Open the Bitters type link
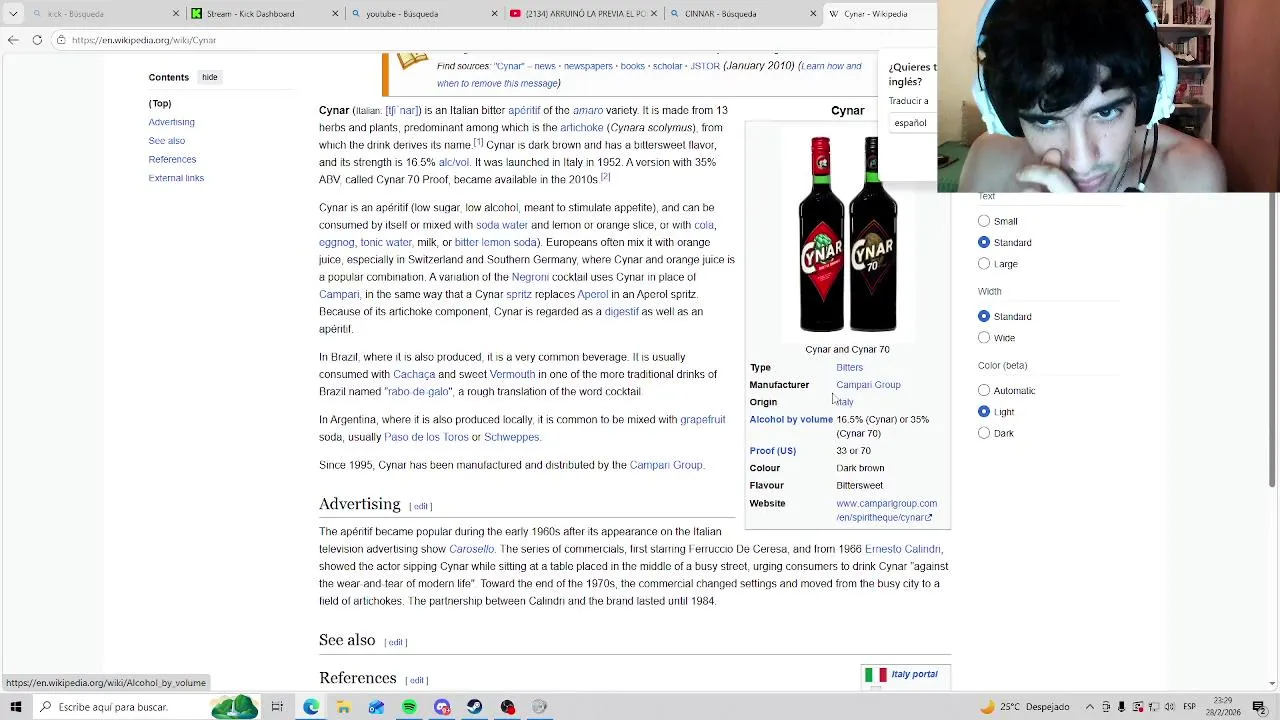The image size is (1280, 720). pyautogui.click(x=849, y=367)
